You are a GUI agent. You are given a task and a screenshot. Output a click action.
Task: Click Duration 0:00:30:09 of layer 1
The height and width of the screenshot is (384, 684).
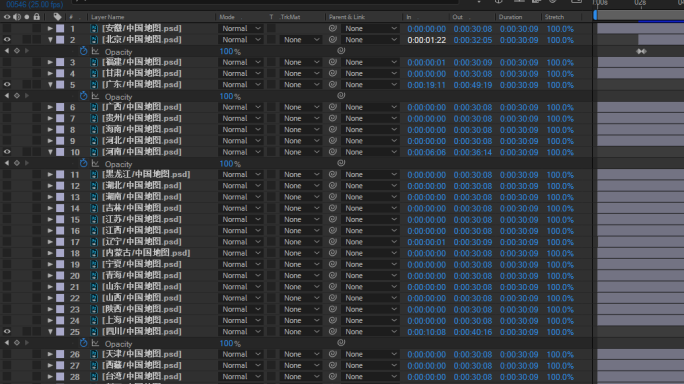519,29
